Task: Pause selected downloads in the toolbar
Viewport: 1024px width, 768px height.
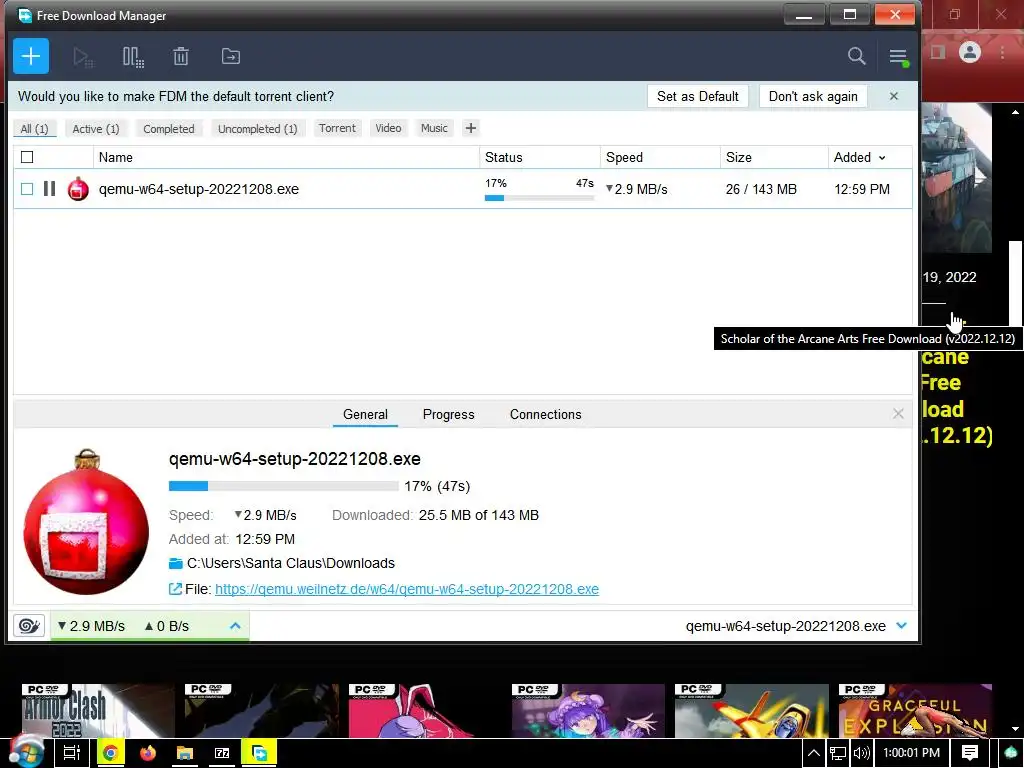Action: click(x=133, y=57)
